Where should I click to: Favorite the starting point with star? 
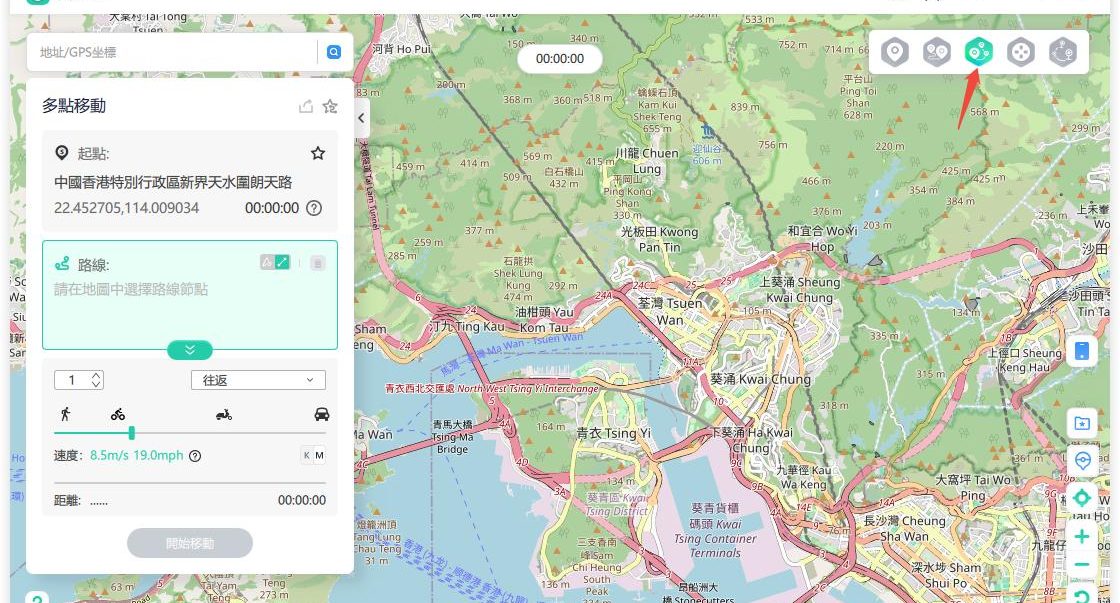click(x=318, y=153)
